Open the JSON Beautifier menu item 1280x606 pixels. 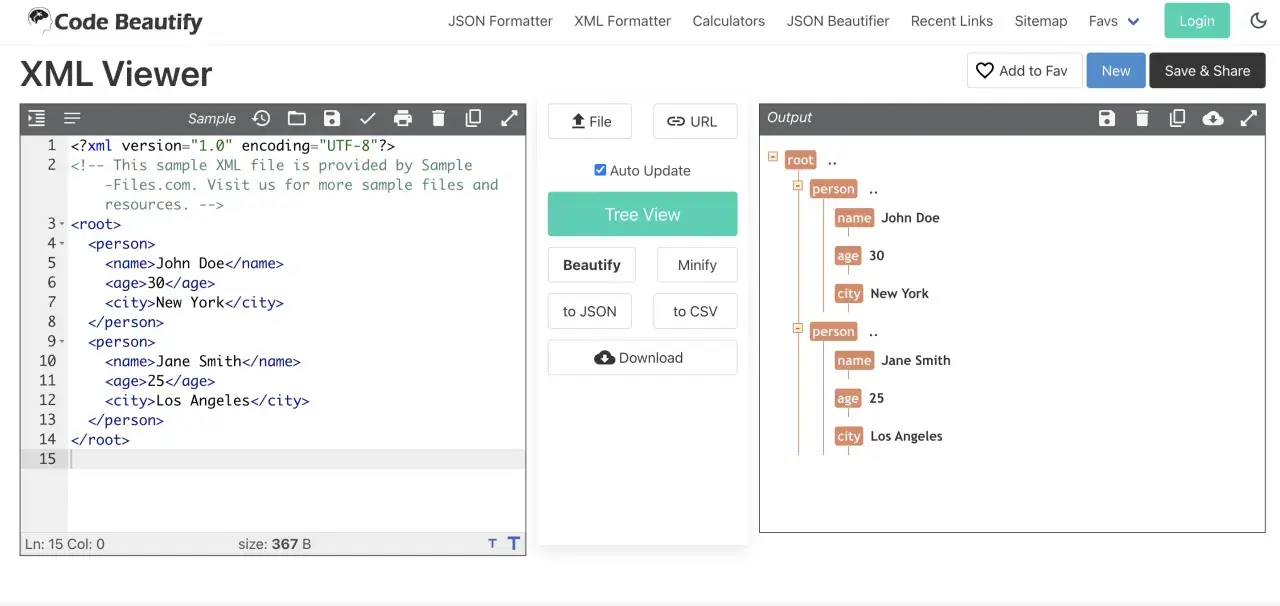838,20
